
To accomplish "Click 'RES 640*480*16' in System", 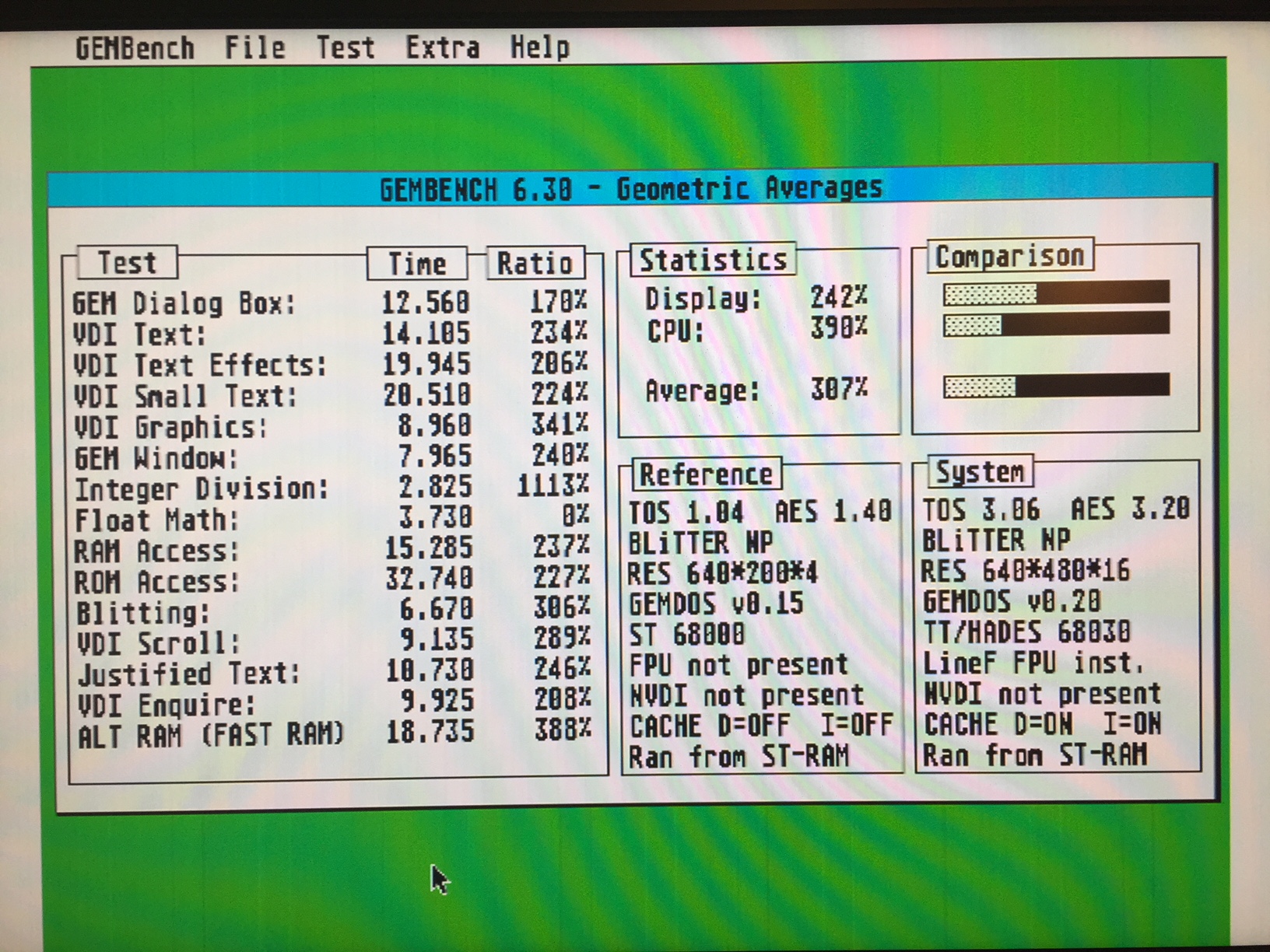I will [x=1026, y=572].
